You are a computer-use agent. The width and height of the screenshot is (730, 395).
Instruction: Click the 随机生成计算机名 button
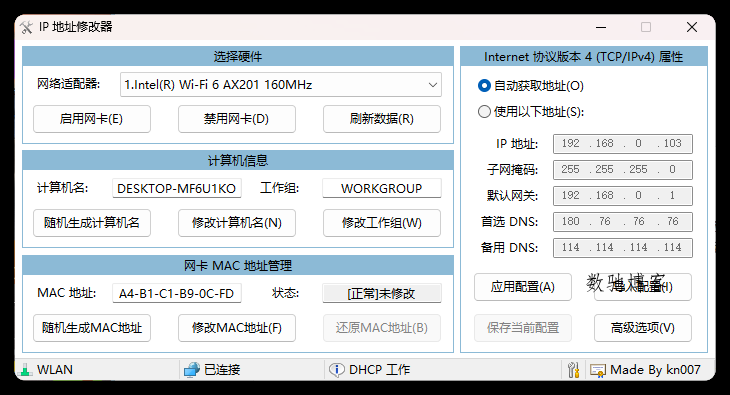click(x=92, y=223)
